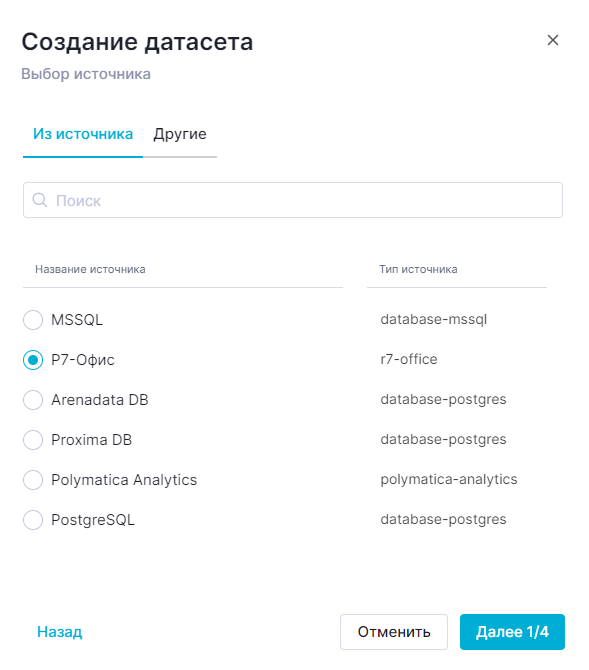Select Polymatica Analytics radio button

(33, 480)
